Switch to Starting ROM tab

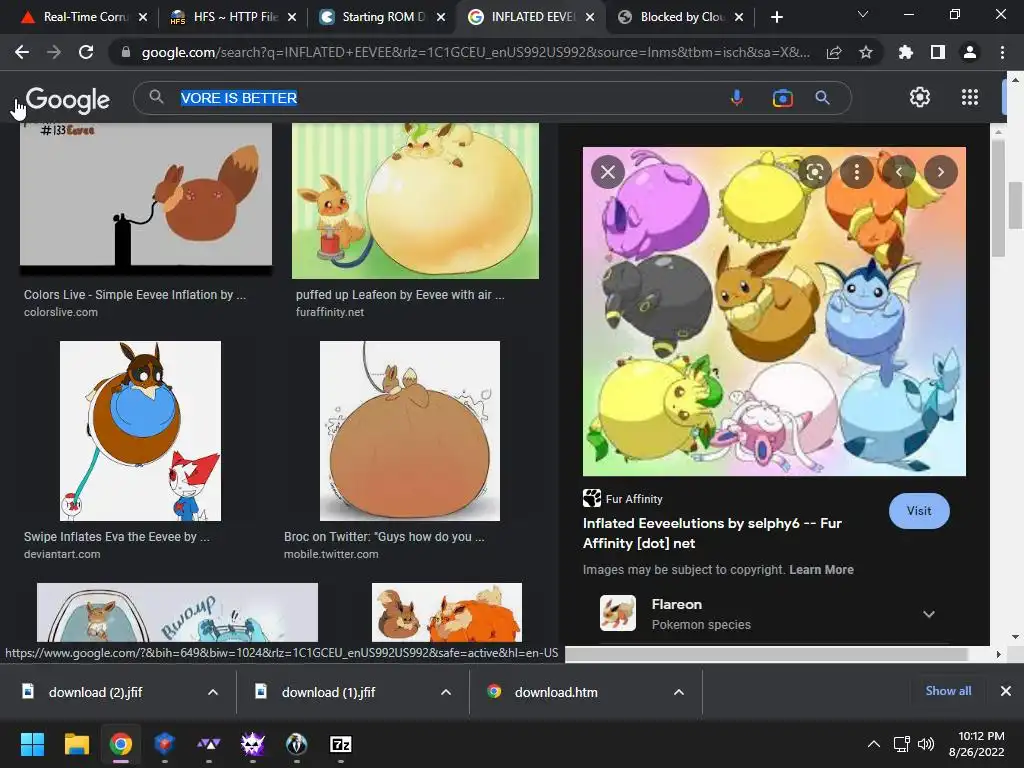pyautogui.click(x=383, y=17)
